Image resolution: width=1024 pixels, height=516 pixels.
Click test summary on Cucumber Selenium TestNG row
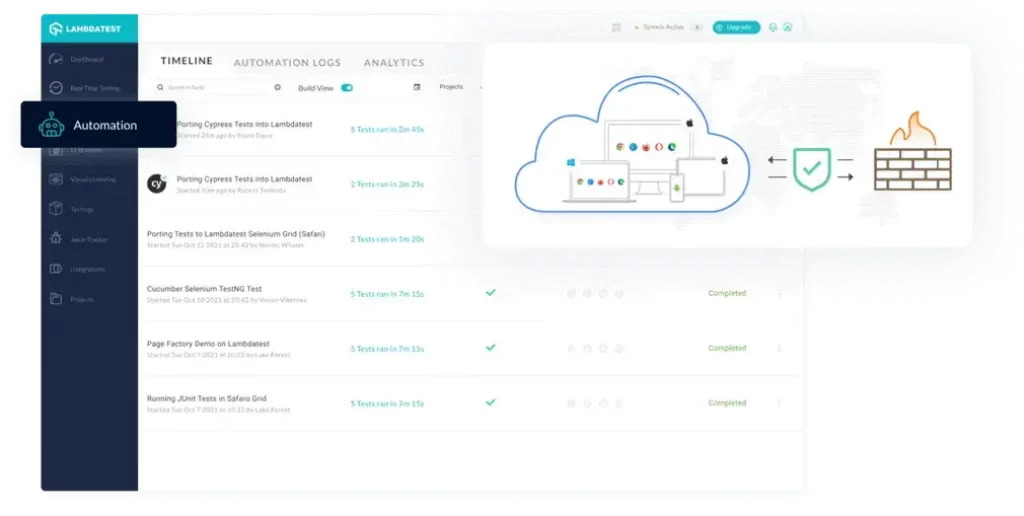387,294
